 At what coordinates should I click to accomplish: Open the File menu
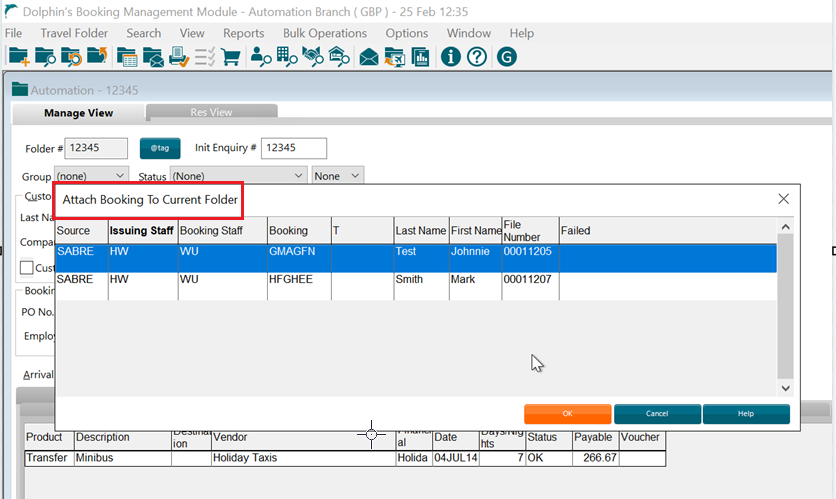(x=13, y=33)
